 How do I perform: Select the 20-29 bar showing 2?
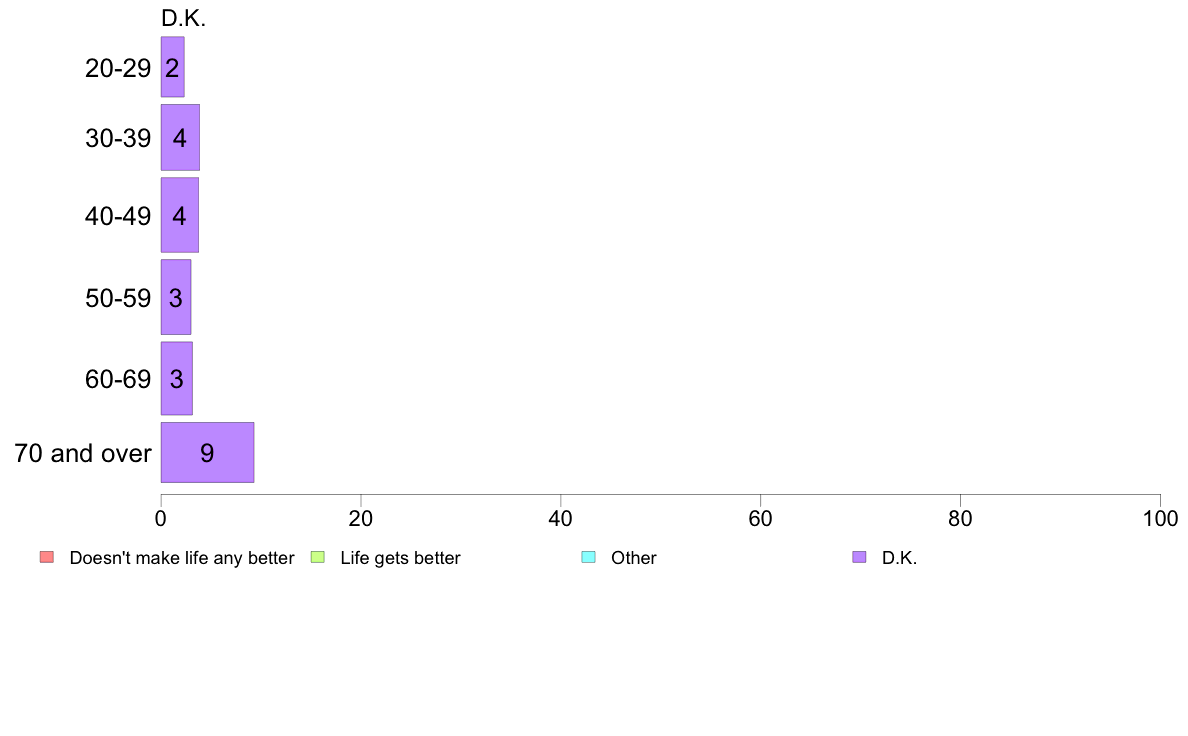(173, 67)
